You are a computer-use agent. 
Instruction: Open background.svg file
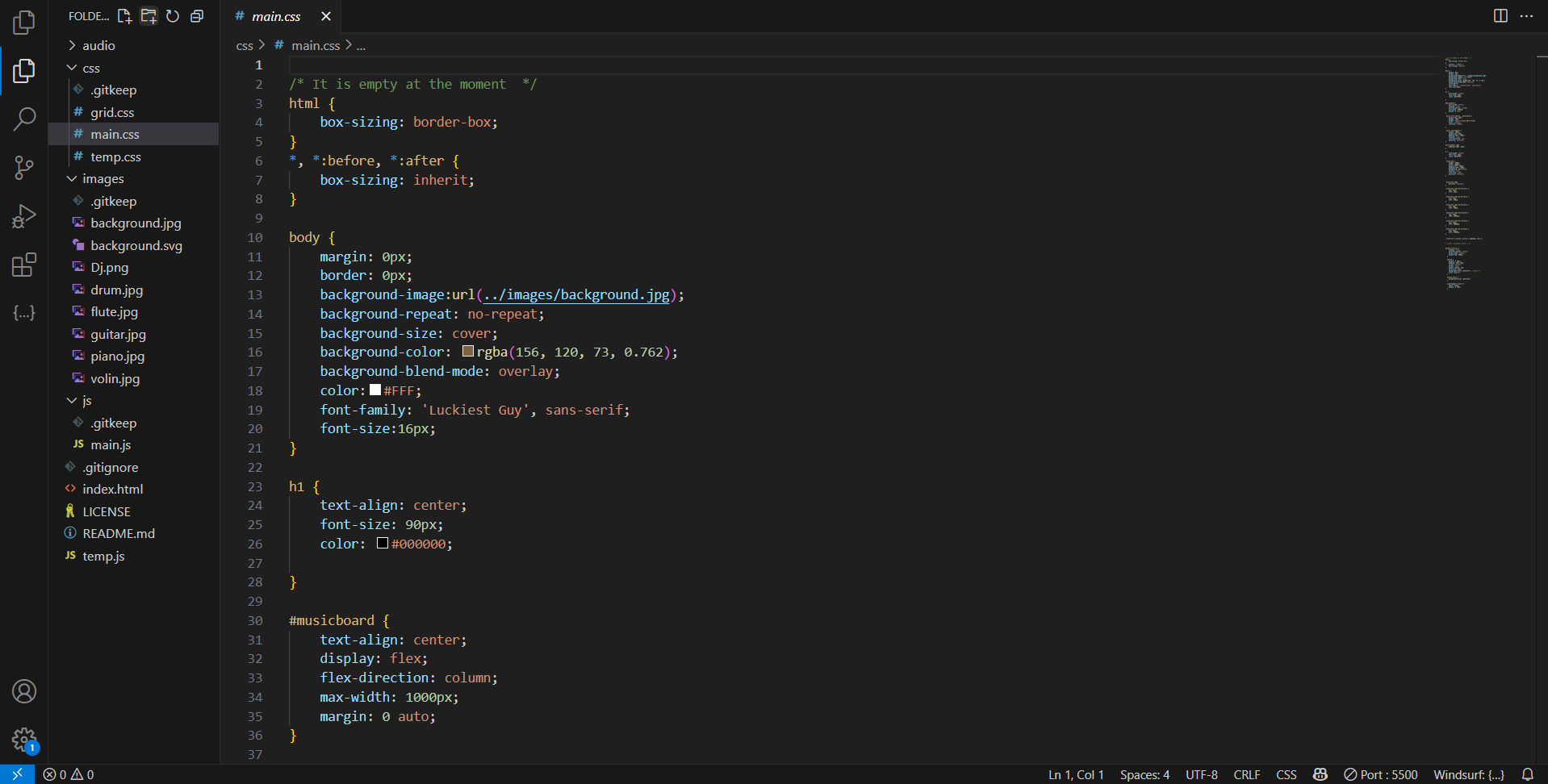pyautogui.click(x=133, y=245)
